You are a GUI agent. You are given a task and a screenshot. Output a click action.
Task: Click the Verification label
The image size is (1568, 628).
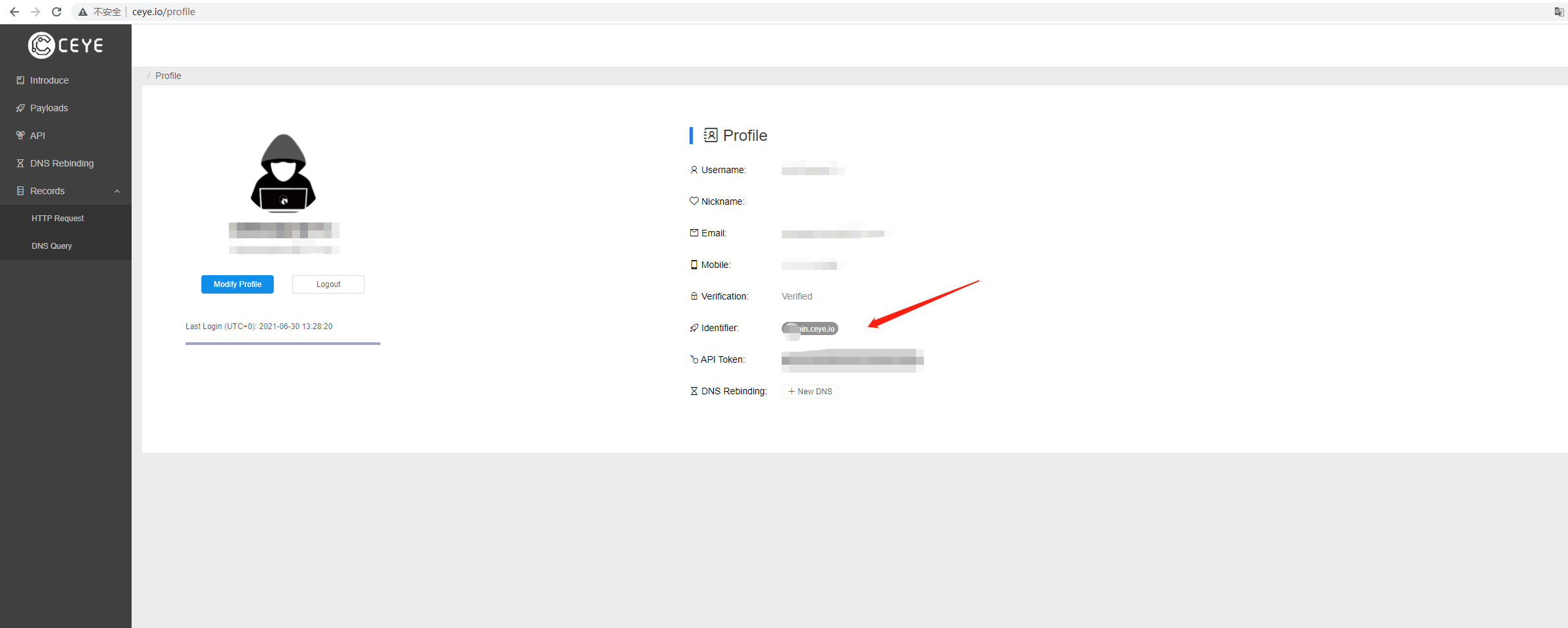point(724,296)
